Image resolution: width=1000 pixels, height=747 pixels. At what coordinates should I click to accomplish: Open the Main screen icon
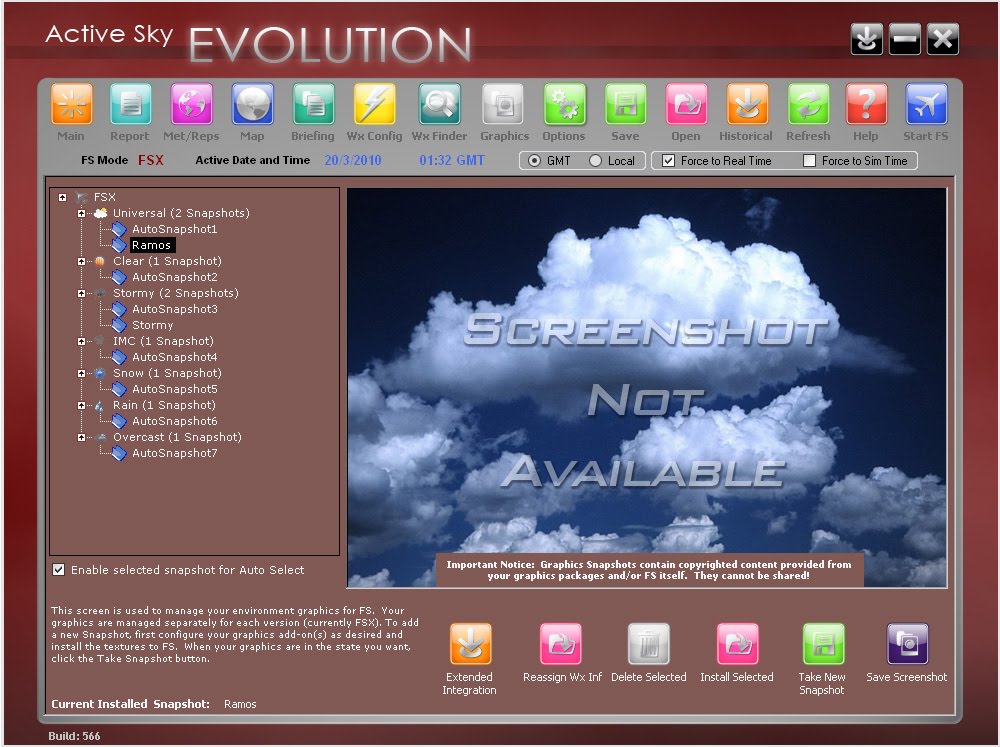pyautogui.click(x=71, y=103)
